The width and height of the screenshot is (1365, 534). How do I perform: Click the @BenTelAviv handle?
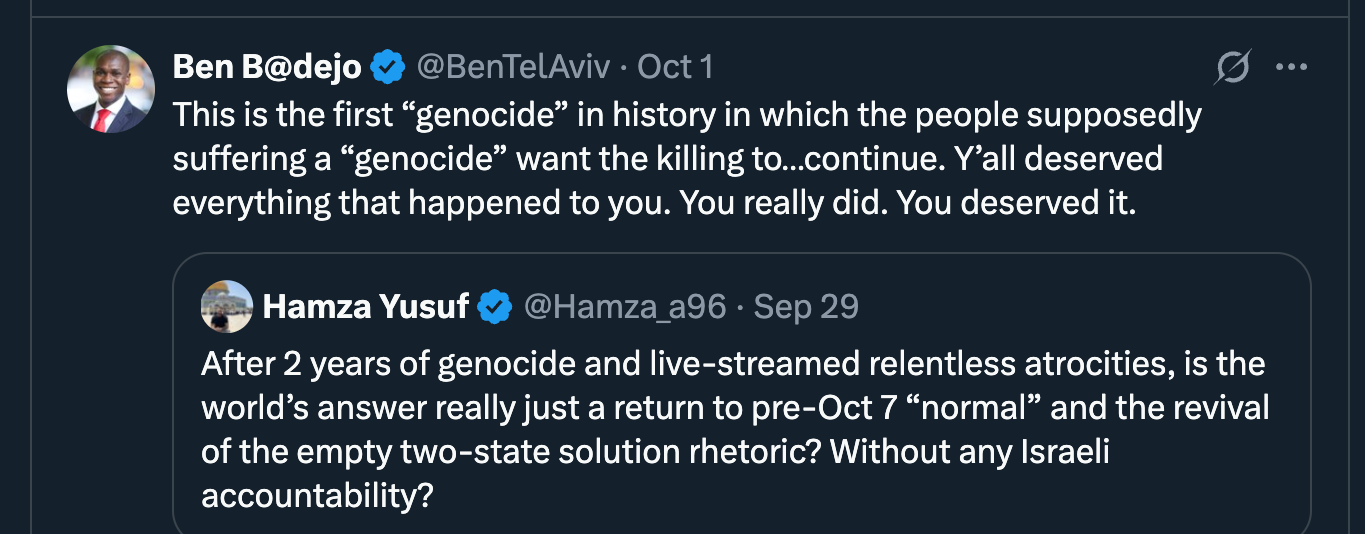tap(513, 68)
